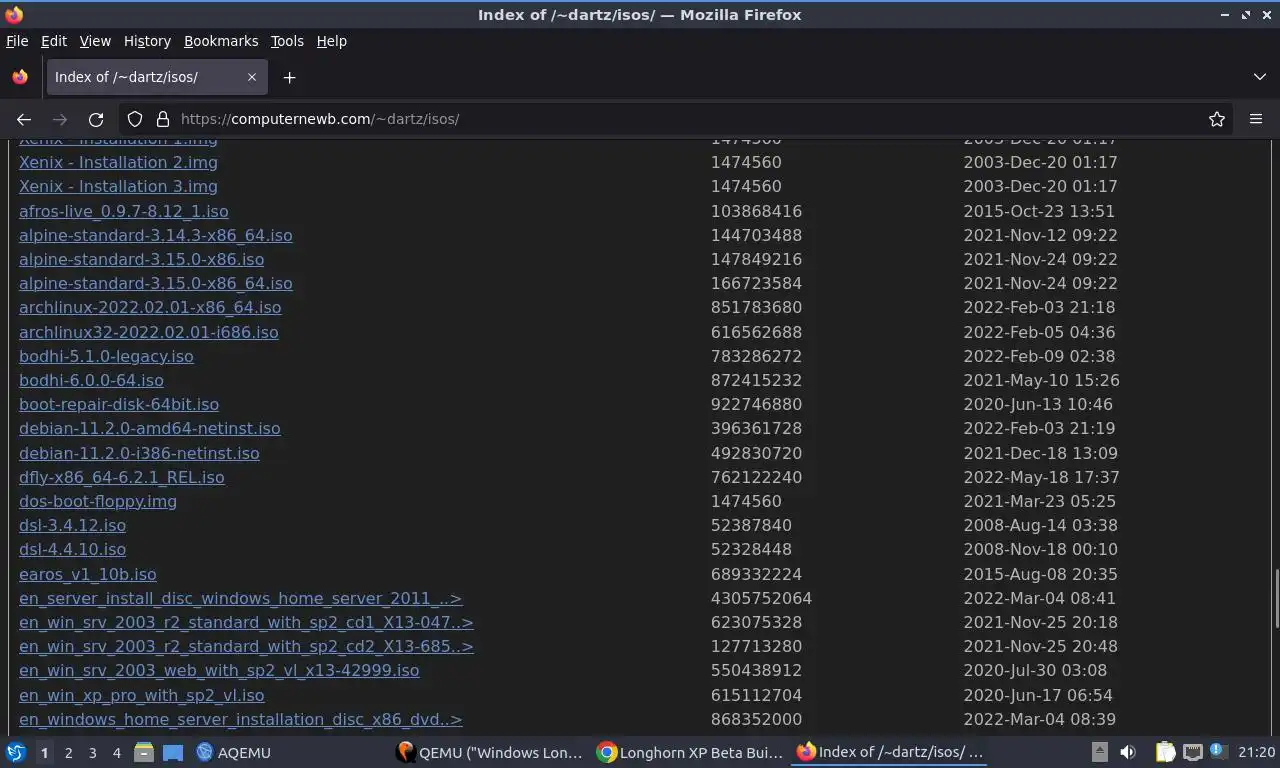This screenshot has width=1280, height=768.
Task: Download boot-repair-disk-64bit.iso
Action: click(119, 404)
